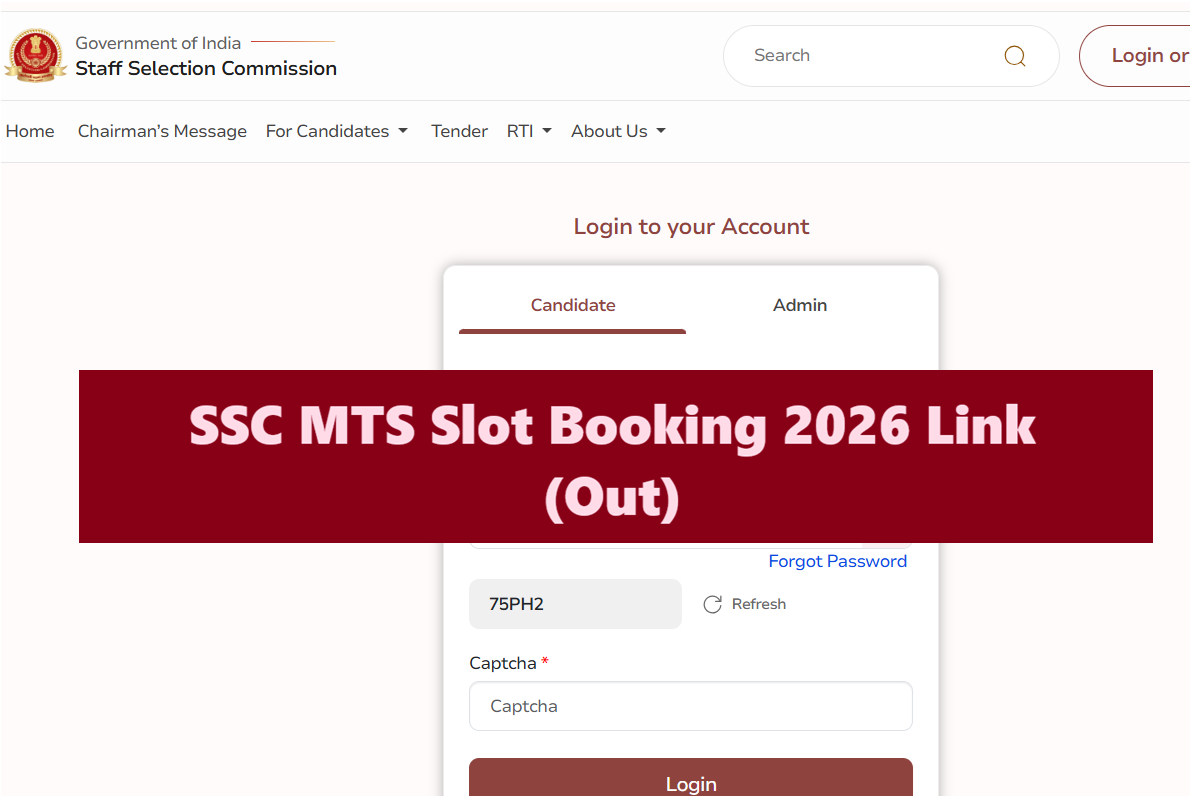Click the 75PH2 captcha code box
This screenshot has width=1190, height=796.
575,604
